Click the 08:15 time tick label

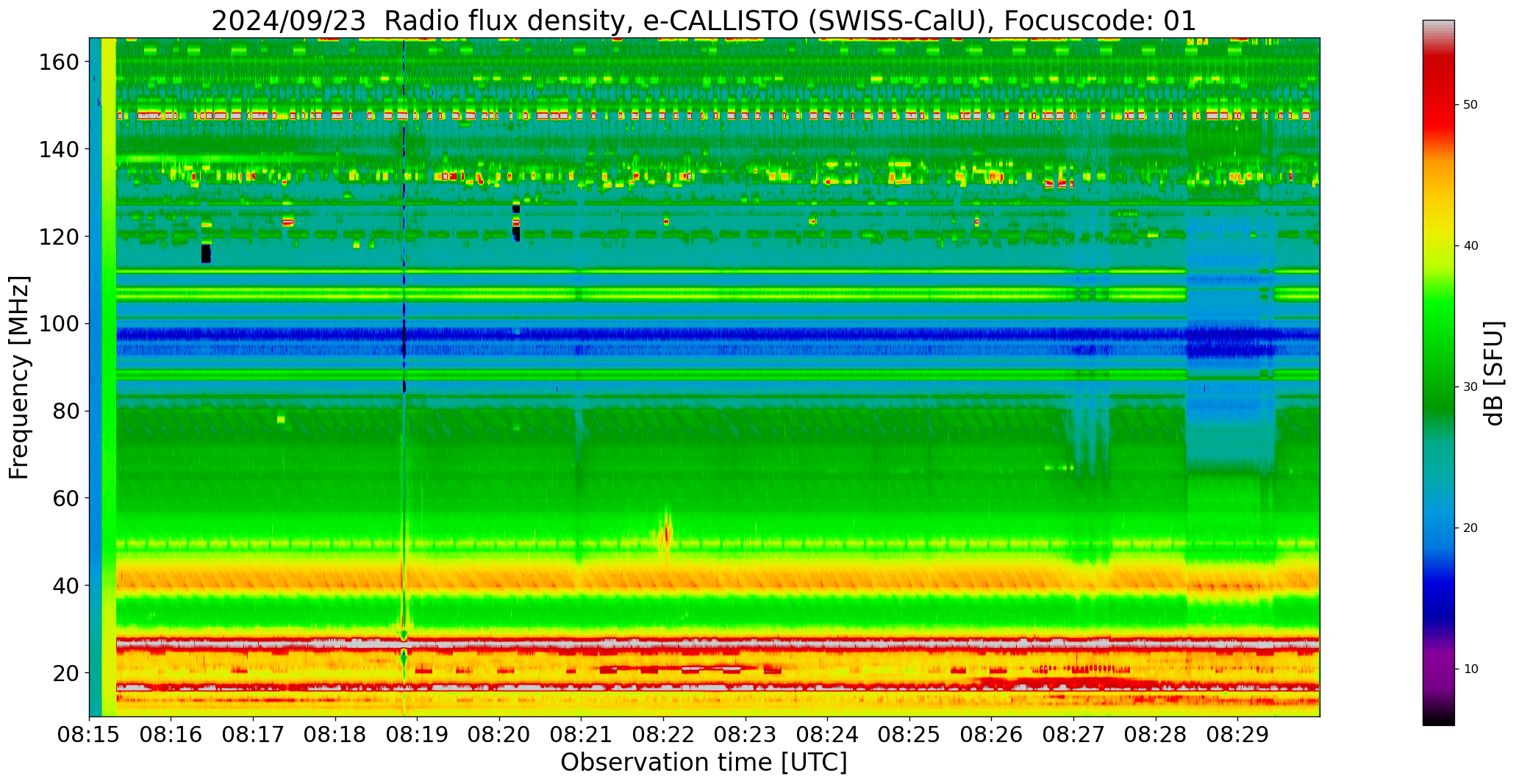click(x=90, y=734)
